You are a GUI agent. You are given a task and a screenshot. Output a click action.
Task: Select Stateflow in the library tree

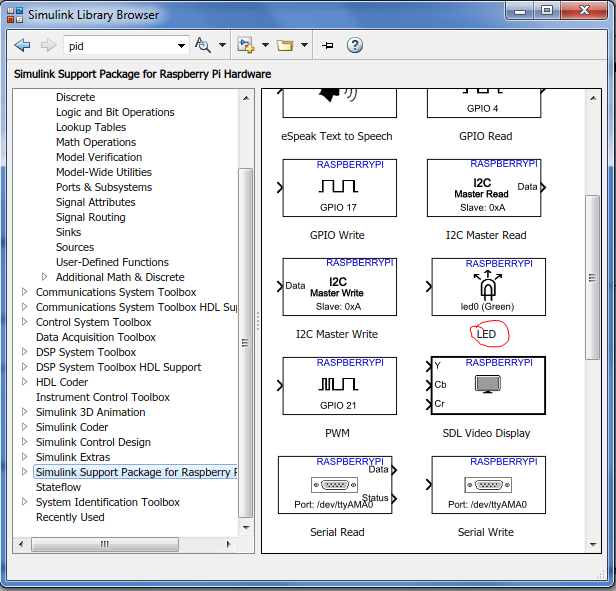coord(58,487)
